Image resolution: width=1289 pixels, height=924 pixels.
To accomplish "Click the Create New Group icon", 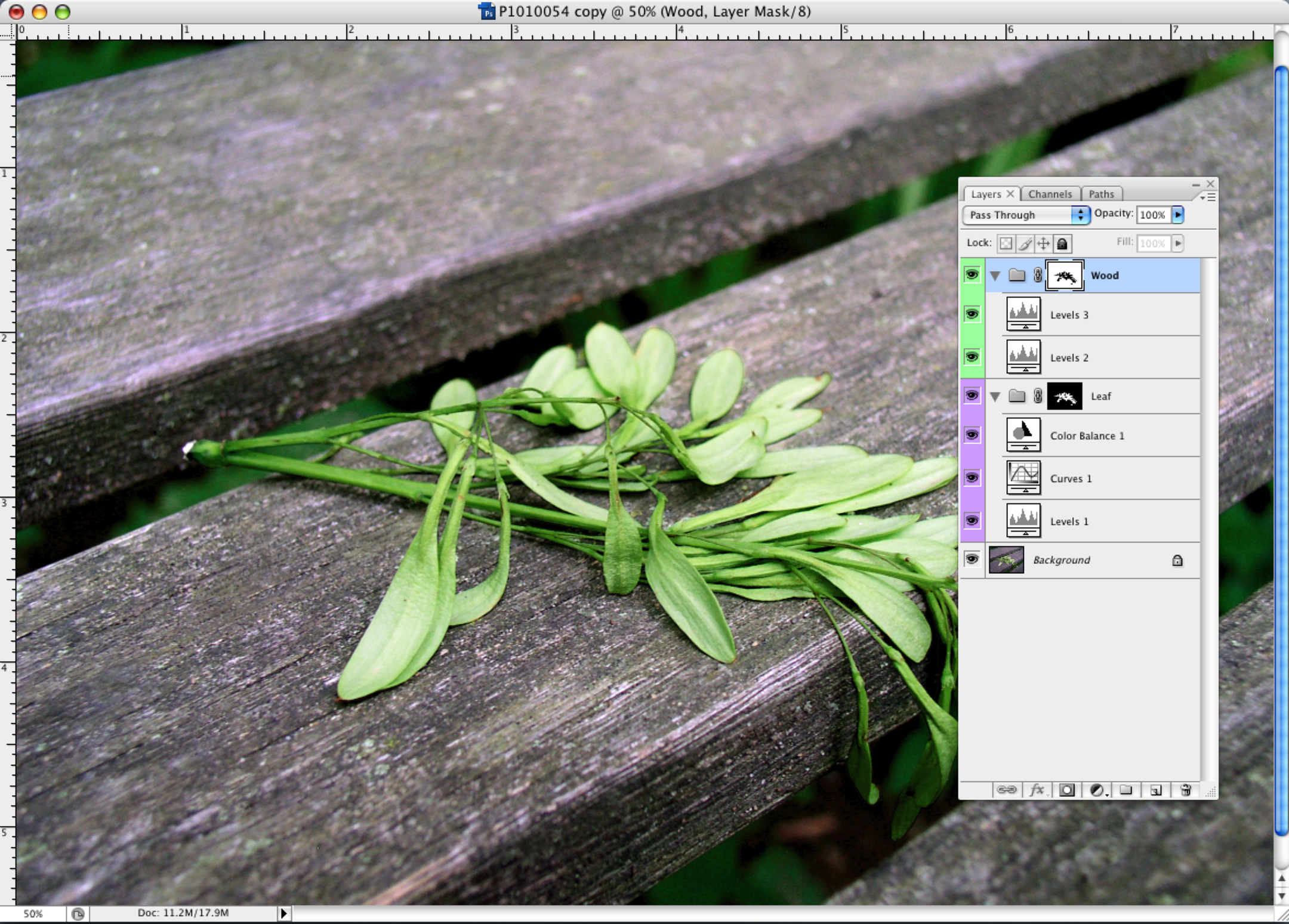I will [x=1126, y=789].
